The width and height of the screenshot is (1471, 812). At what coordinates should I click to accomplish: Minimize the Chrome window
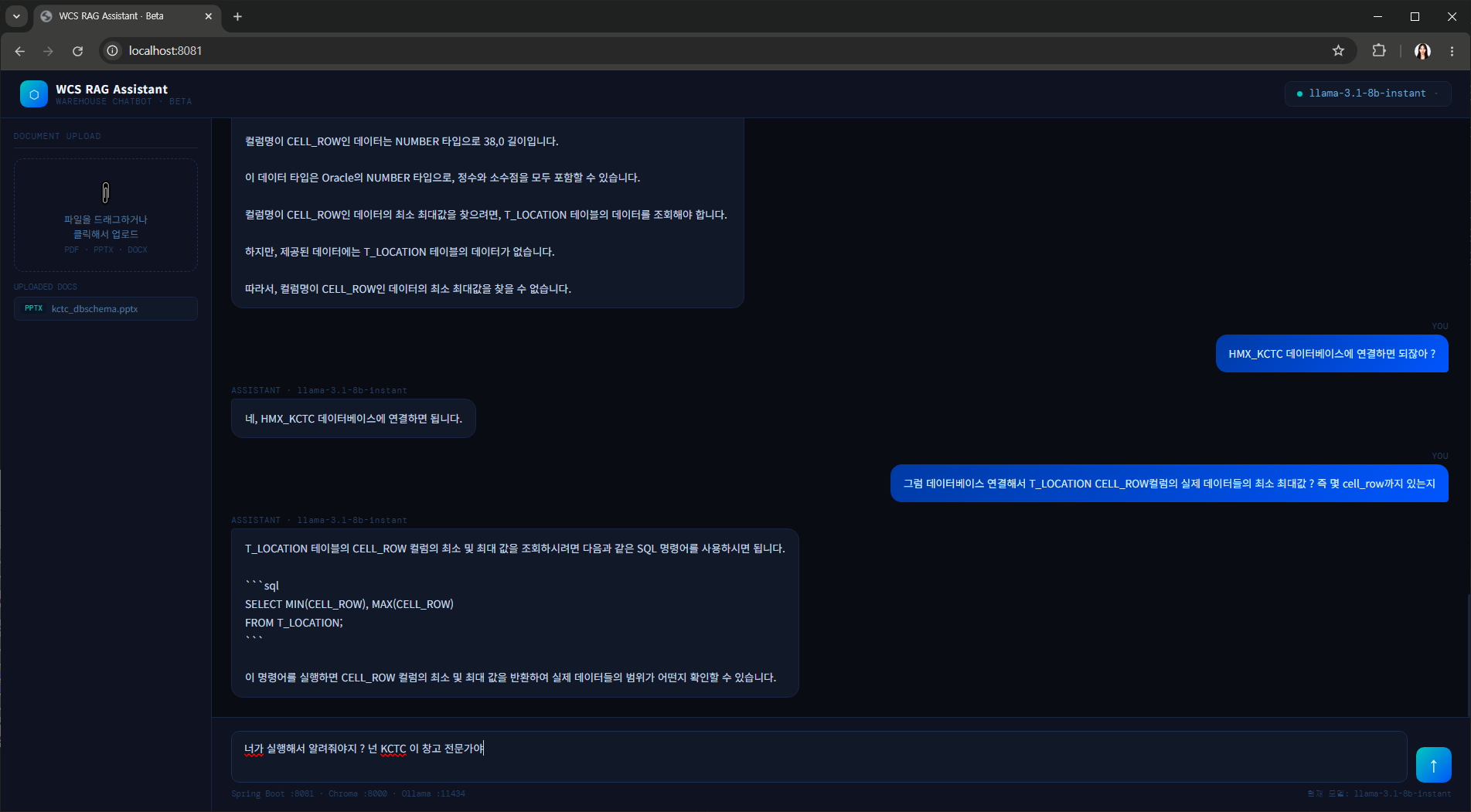click(1377, 16)
